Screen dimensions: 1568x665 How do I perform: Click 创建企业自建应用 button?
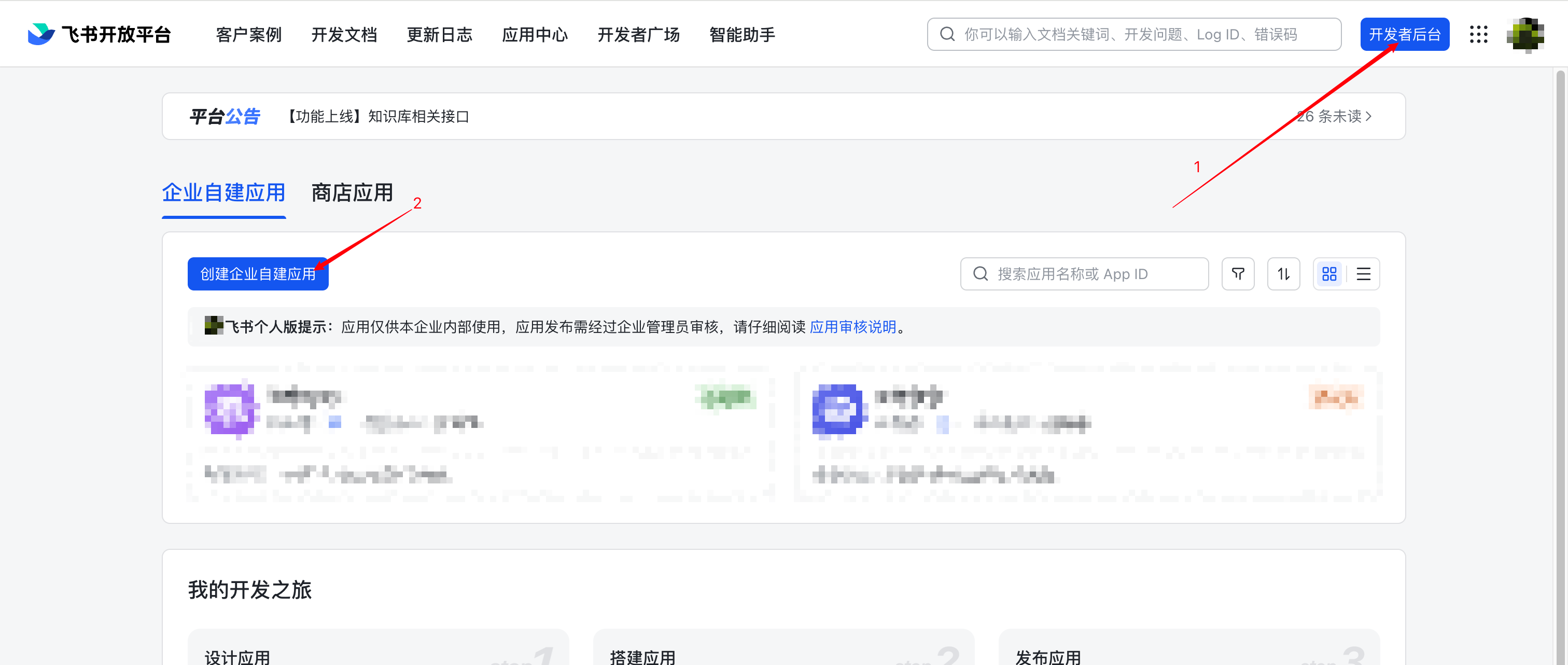pyautogui.click(x=258, y=274)
